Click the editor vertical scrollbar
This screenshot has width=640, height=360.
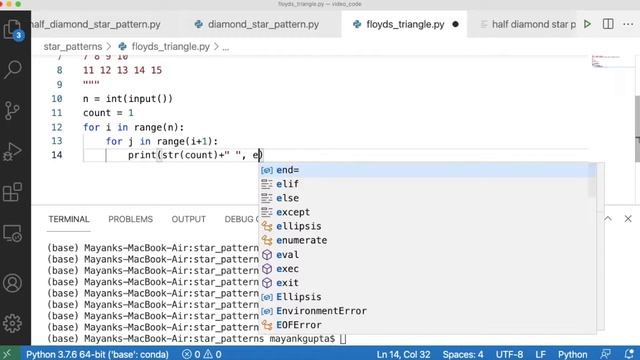[x=637, y=128]
